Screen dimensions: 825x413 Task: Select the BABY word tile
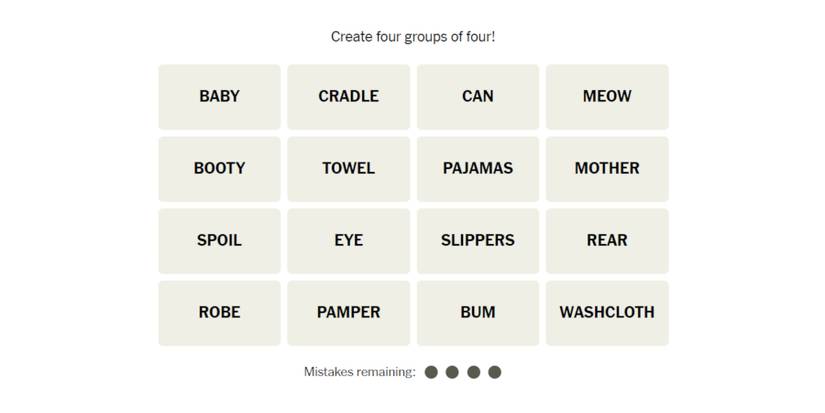pos(219,97)
